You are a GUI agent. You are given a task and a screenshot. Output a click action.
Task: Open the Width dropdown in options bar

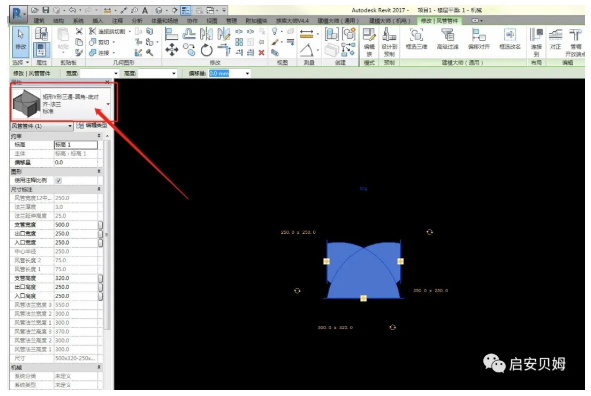click(x=116, y=73)
